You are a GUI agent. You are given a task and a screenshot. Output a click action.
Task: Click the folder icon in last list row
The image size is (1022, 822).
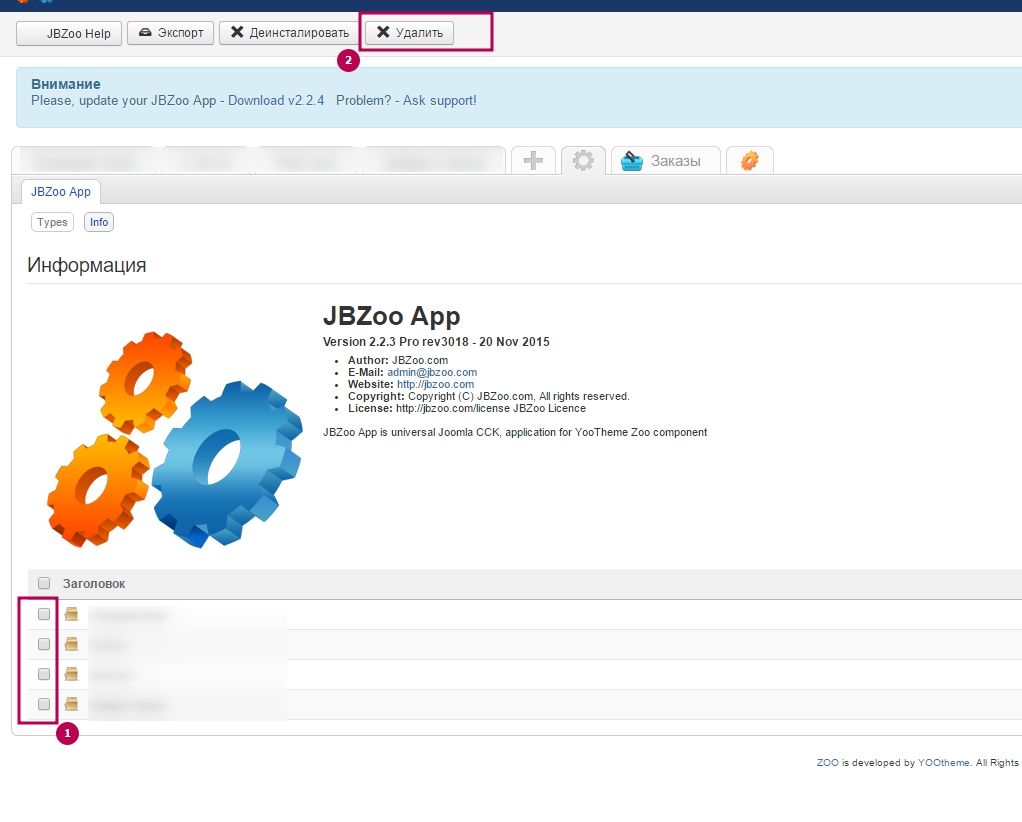click(72, 704)
